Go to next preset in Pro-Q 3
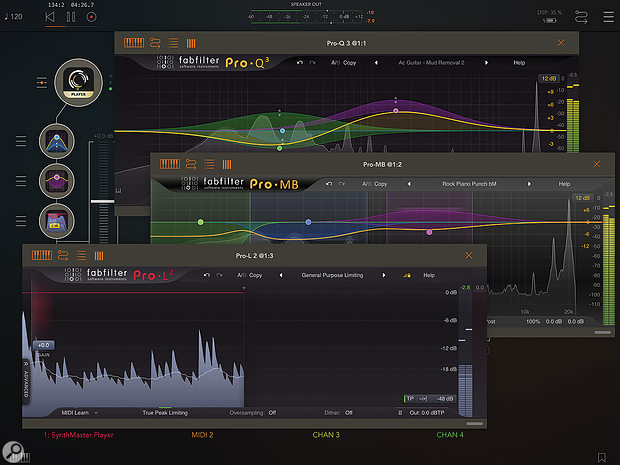This screenshot has width=620, height=465. coord(486,62)
